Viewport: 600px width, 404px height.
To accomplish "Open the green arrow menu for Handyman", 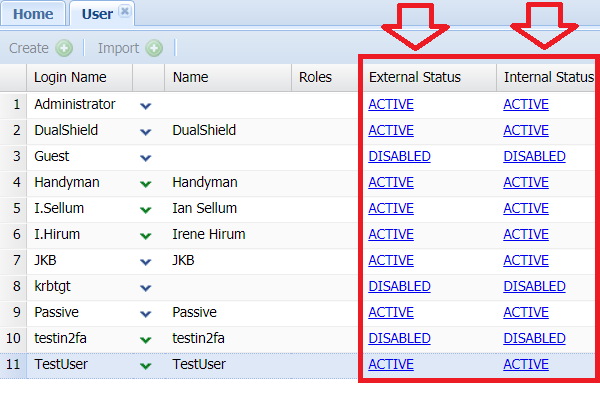I will (x=146, y=183).
